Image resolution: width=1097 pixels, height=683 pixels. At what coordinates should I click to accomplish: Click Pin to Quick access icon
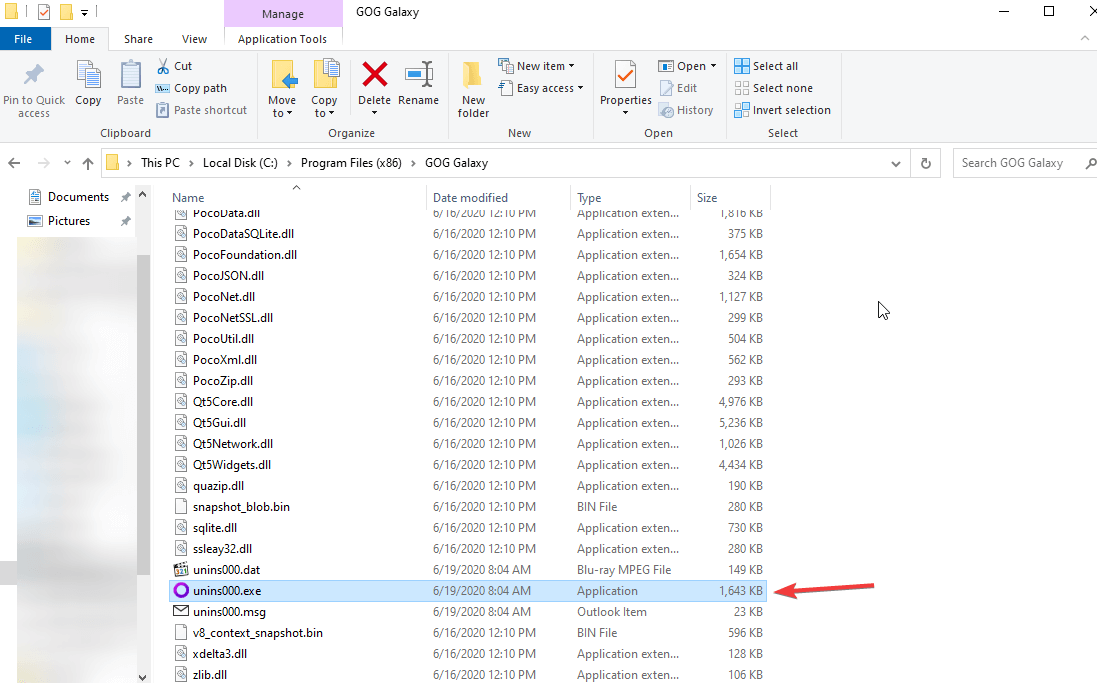pyautogui.click(x=34, y=75)
